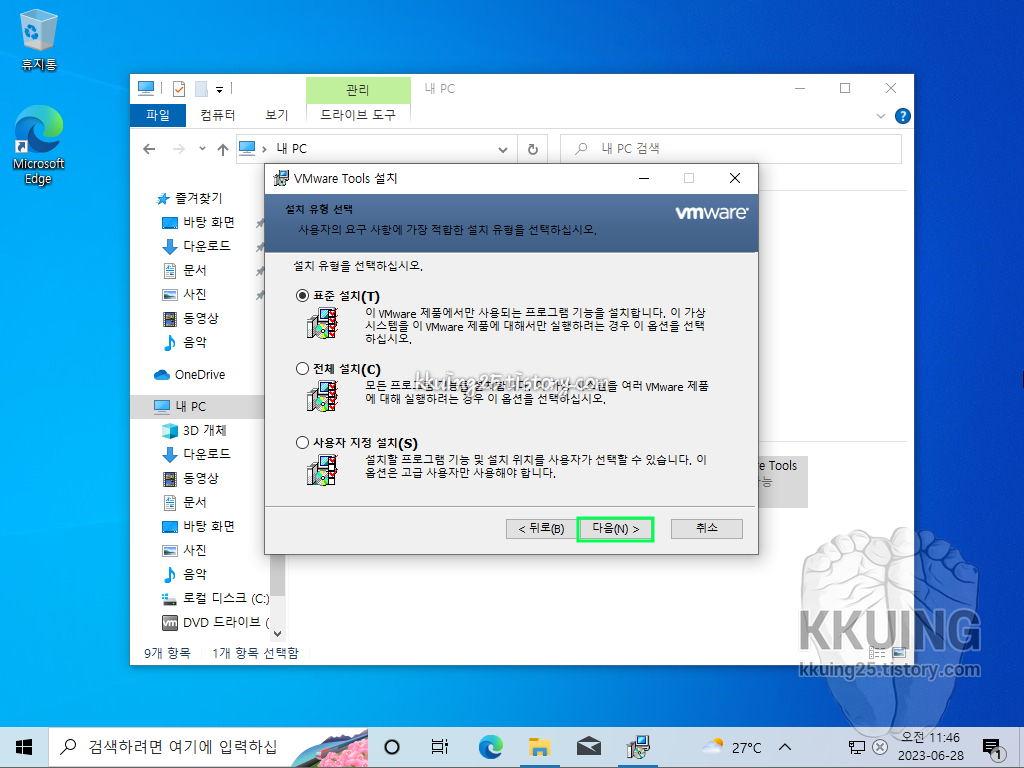Screen dimensions: 1024x768
Task: Click the VMware Tools 설치 title bar icon
Action: (x=281, y=178)
